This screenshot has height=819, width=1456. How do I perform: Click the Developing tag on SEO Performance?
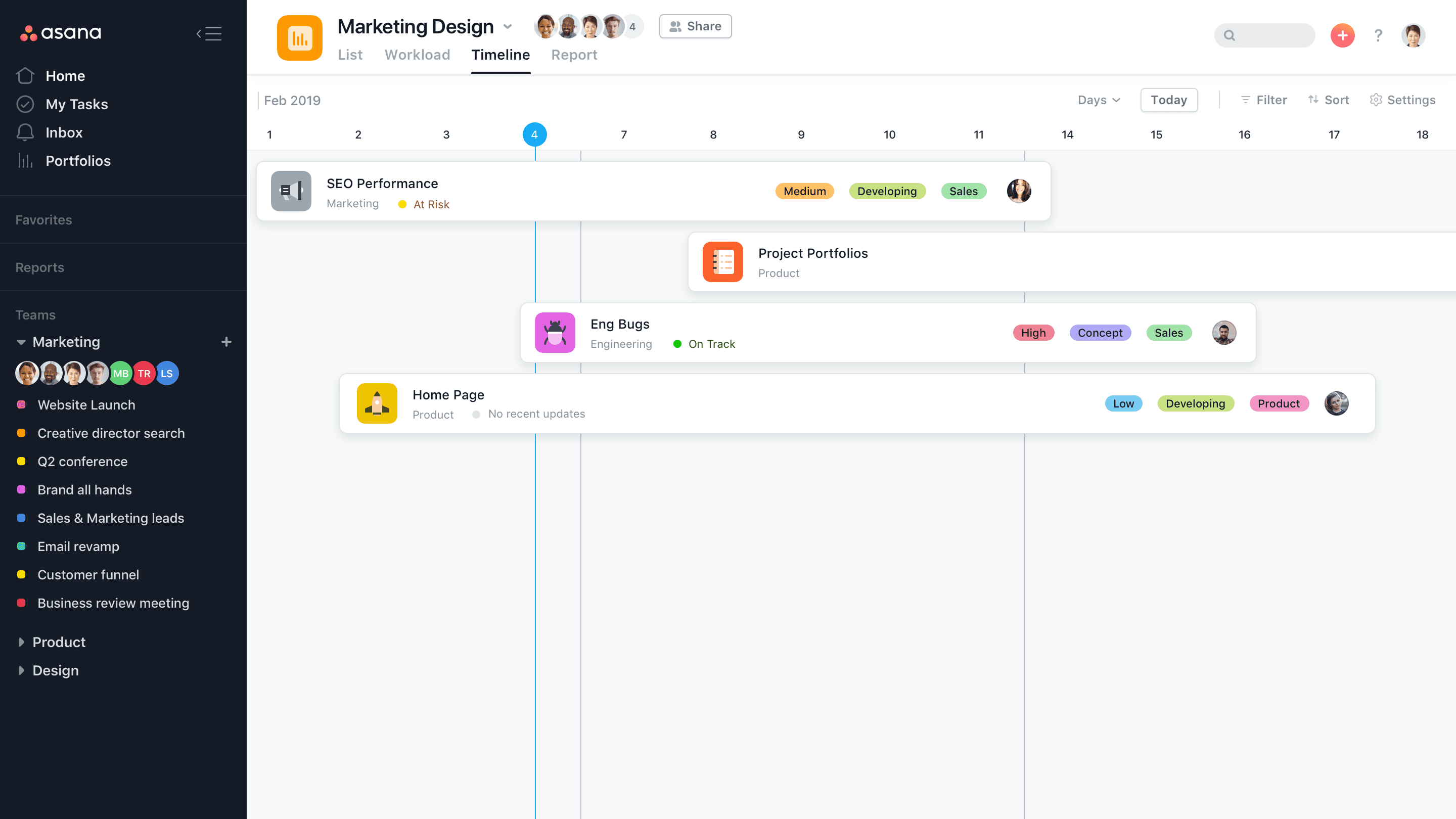(x=887, y=191)
